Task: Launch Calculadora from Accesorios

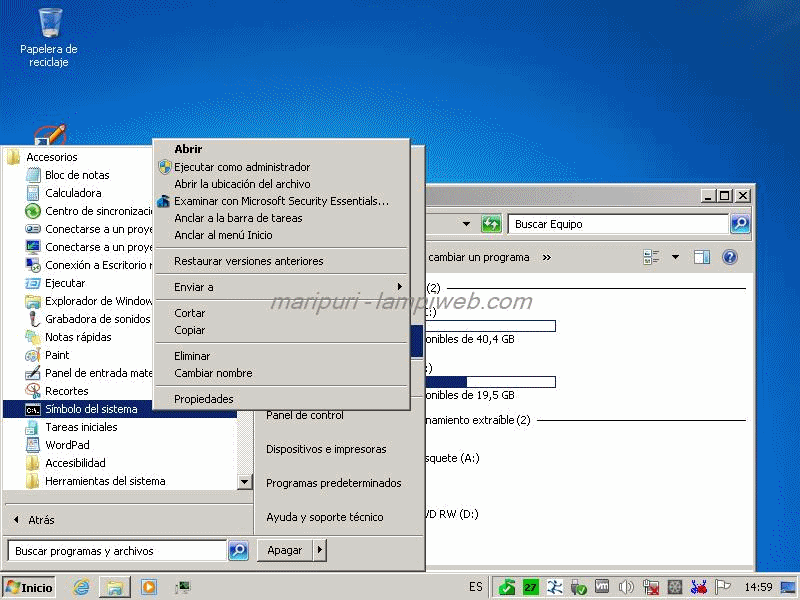Action: pyautogui.click(x=73, y=193)
